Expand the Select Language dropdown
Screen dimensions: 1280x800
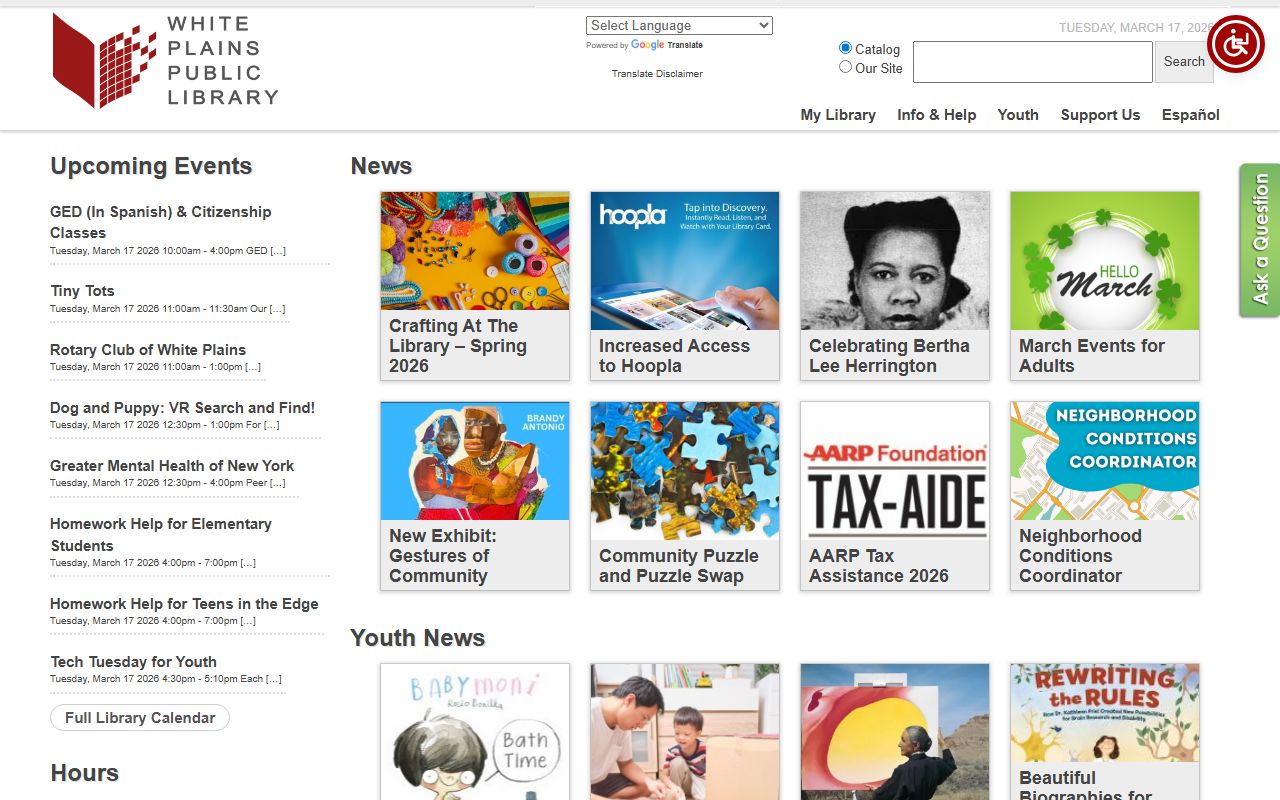click(679, 26)
